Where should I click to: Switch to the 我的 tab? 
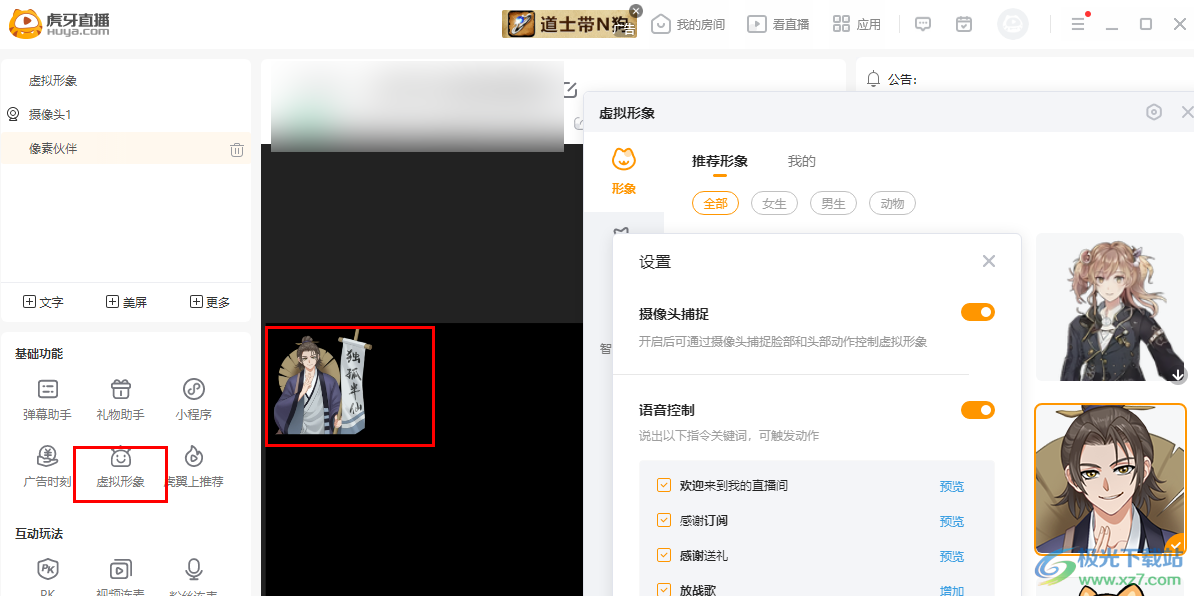(802, 161)
